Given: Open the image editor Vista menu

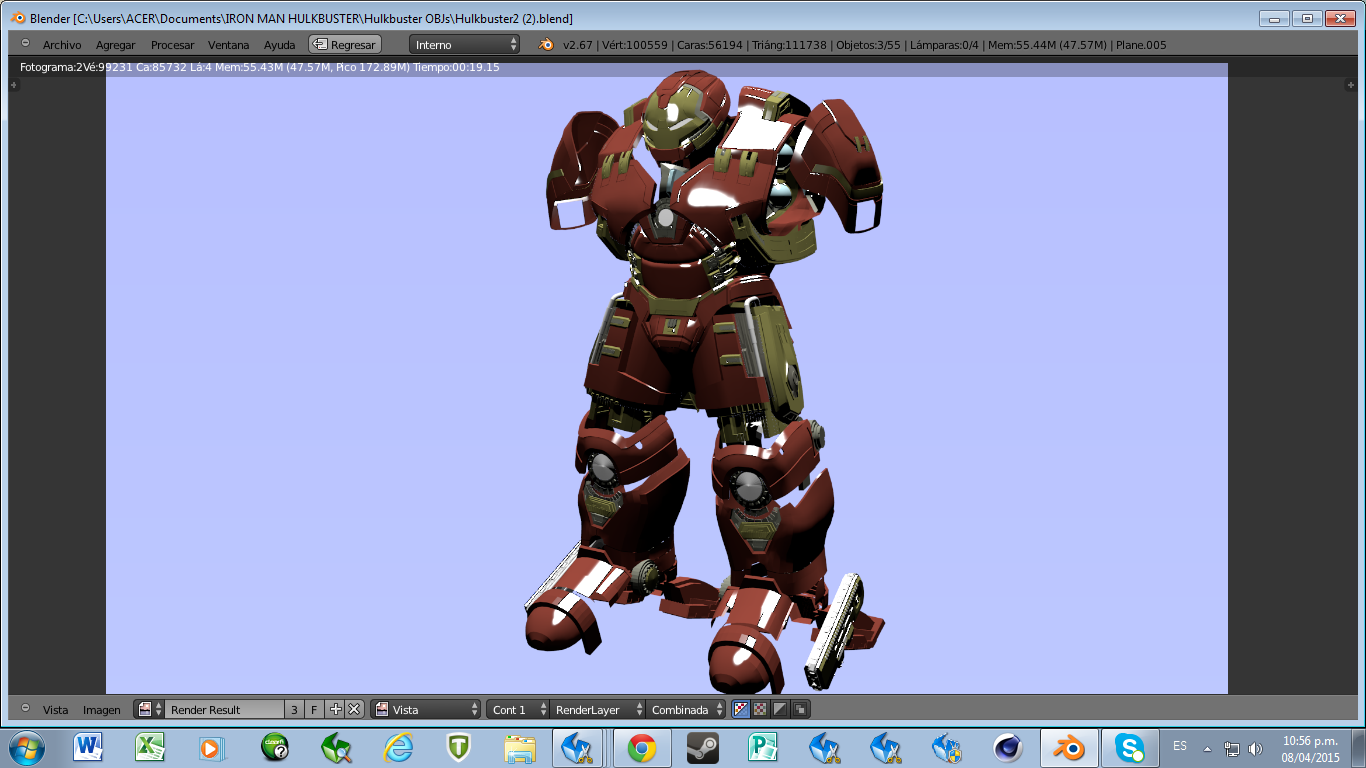Looking at the screenshot, I should click(x=56, y=710).
